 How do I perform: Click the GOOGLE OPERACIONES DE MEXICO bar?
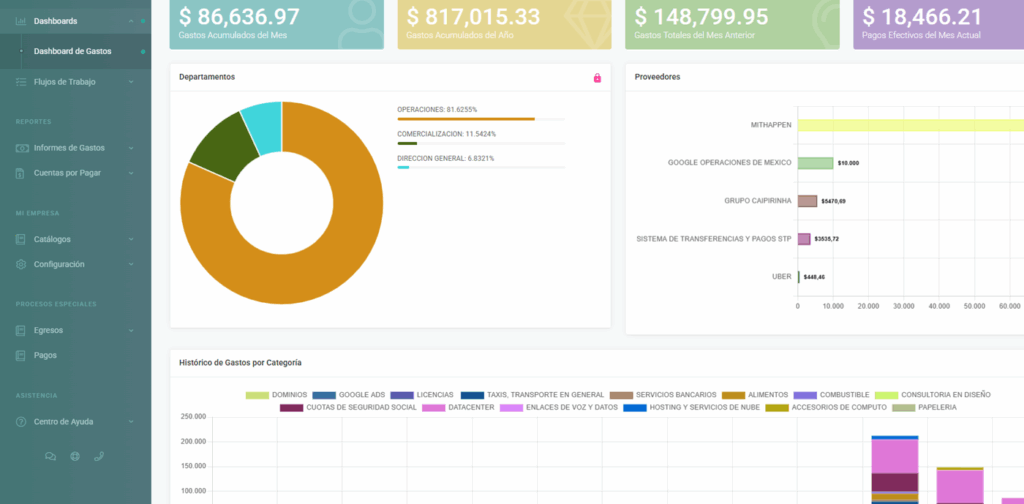tap(815, 163)
